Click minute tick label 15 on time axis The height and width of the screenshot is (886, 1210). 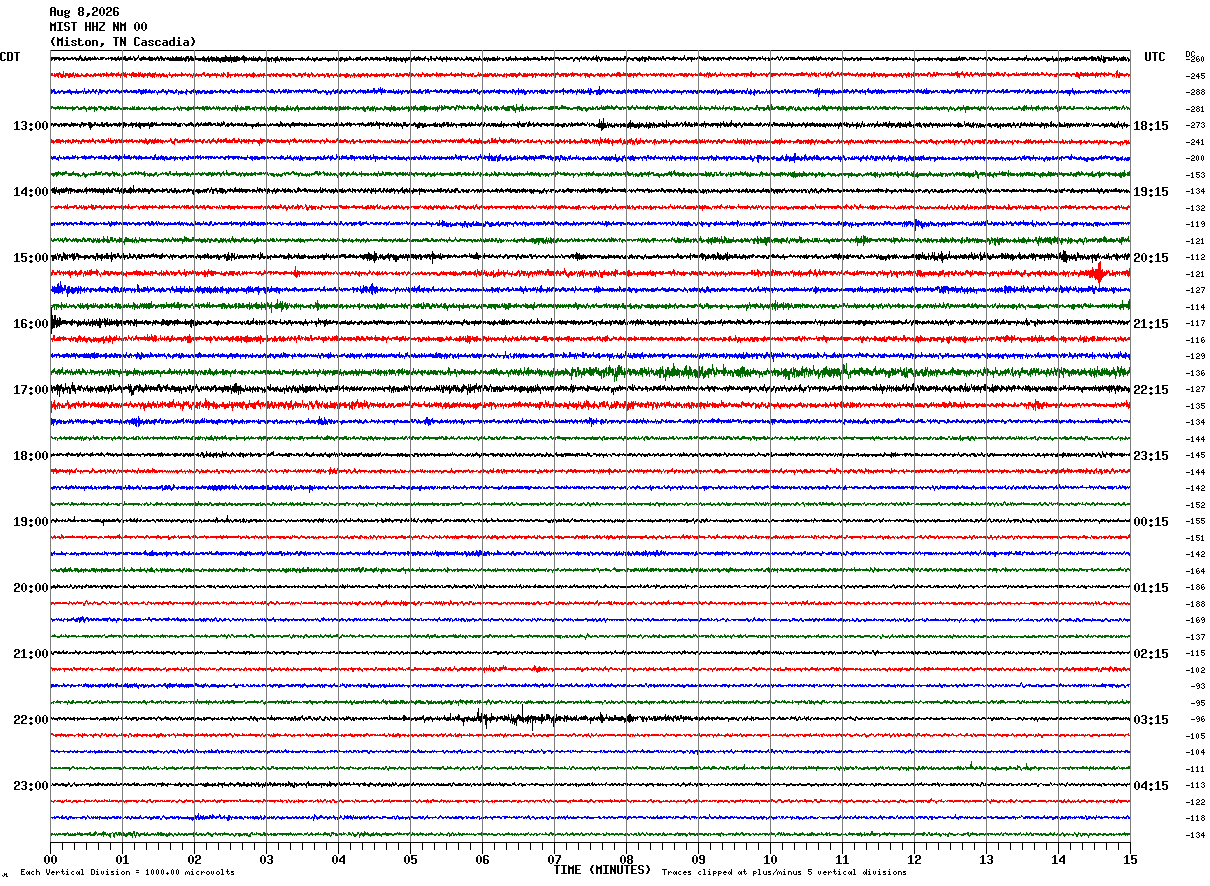[1130, 859]
